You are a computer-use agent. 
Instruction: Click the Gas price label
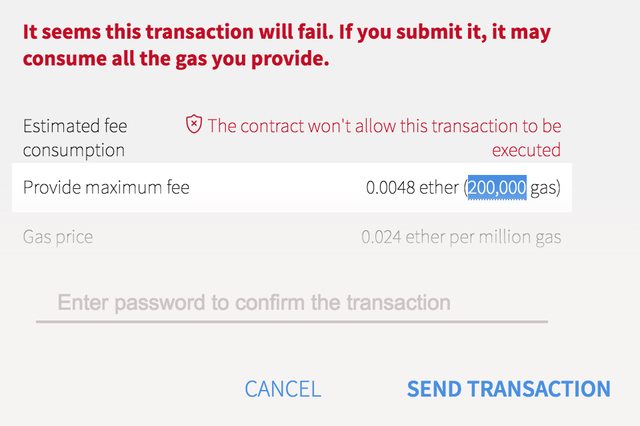coord(58,237)
